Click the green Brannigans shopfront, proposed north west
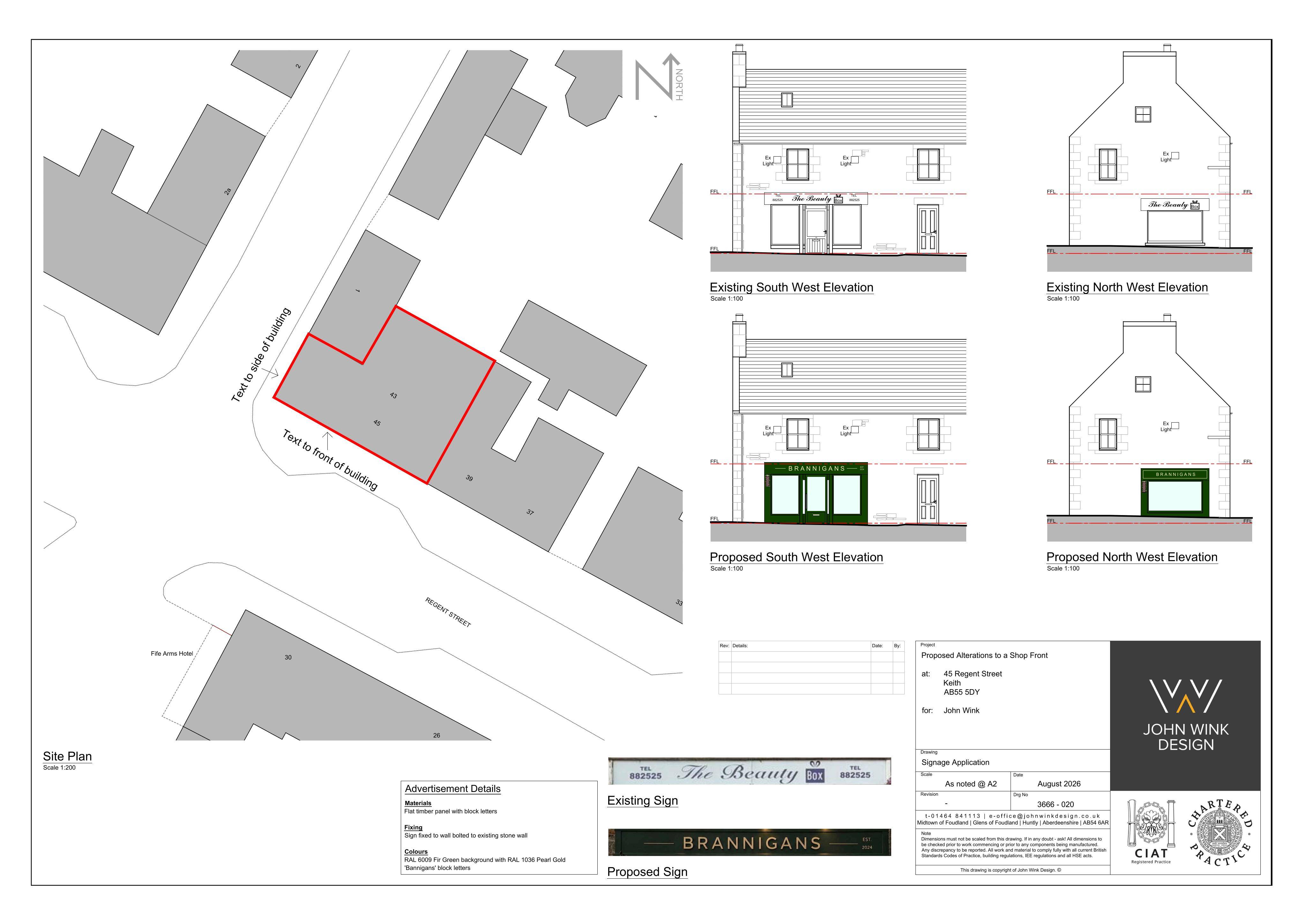The image size is (1307, 924). tap(1176, 493)
